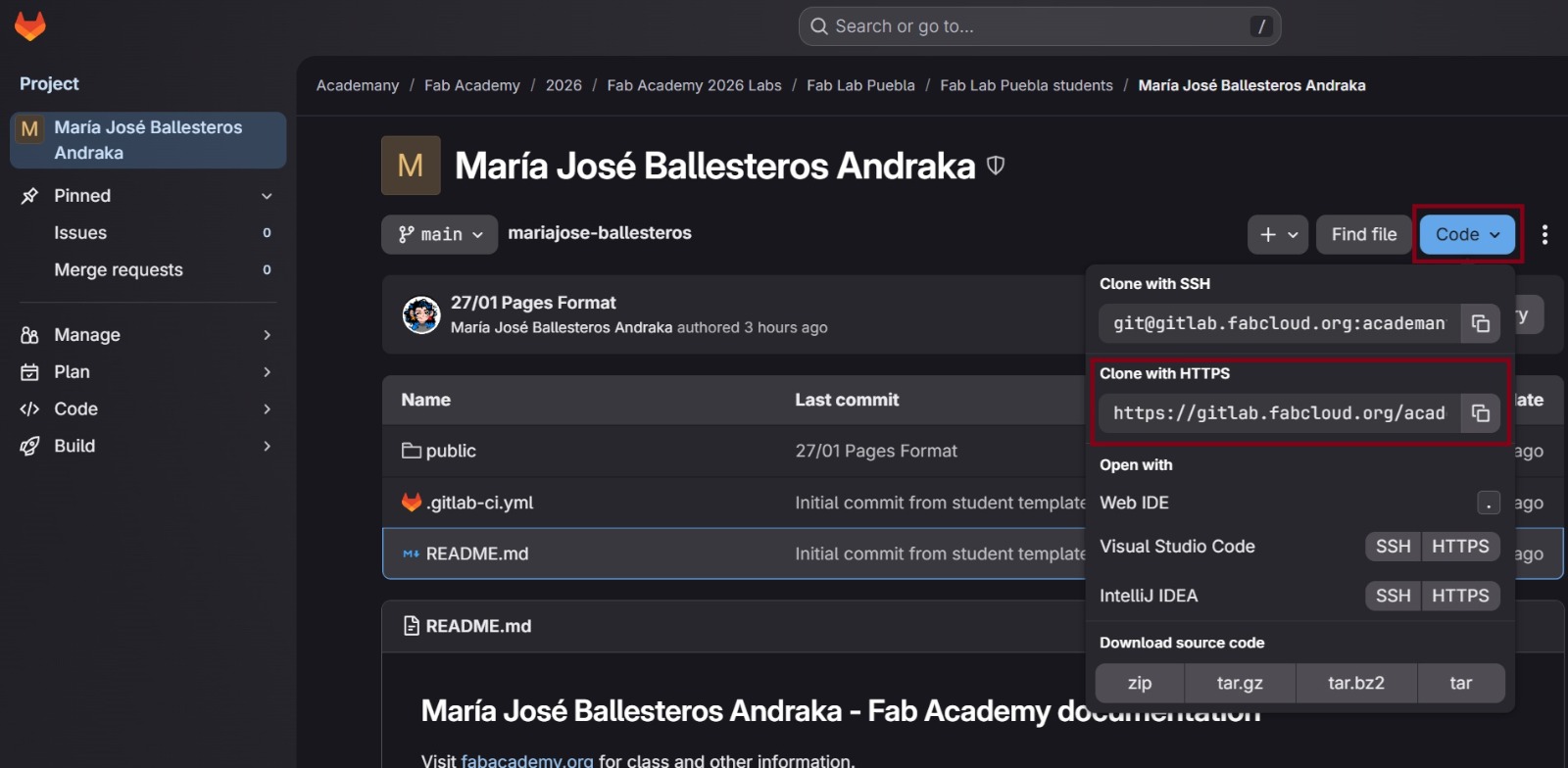Open Fab Lab Puebla breadcrumb link
1568x768 pixels.
tap(860, 85)
